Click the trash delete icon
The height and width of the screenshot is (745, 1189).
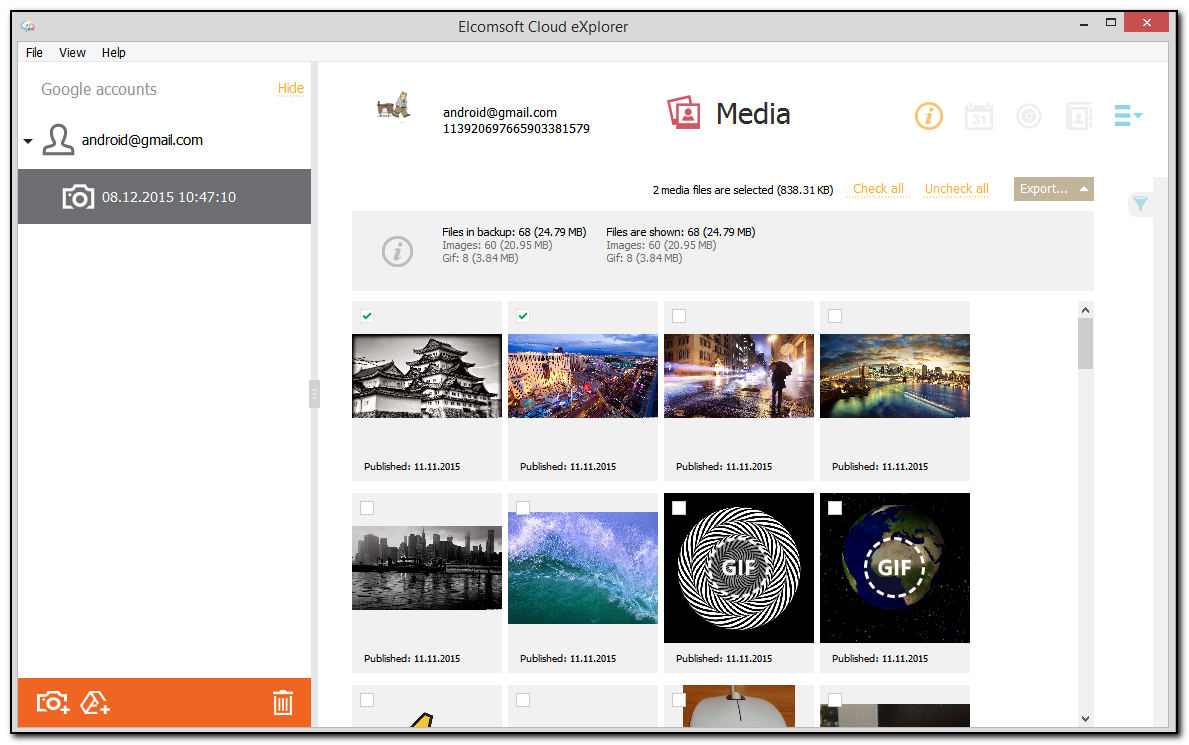[283, 702]
